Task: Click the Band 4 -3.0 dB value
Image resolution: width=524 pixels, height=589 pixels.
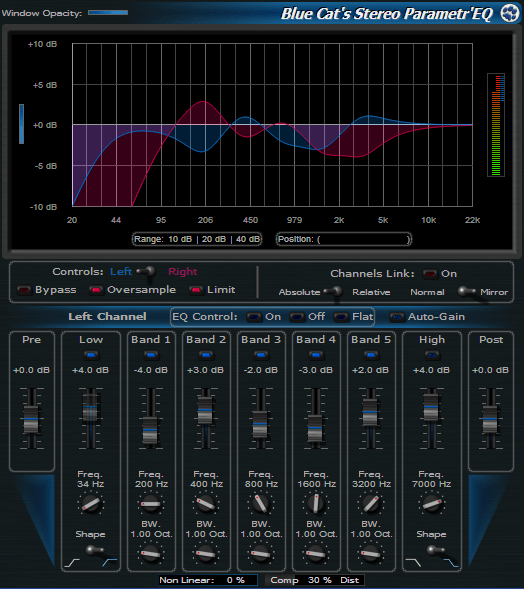Action: coord(316,370)
